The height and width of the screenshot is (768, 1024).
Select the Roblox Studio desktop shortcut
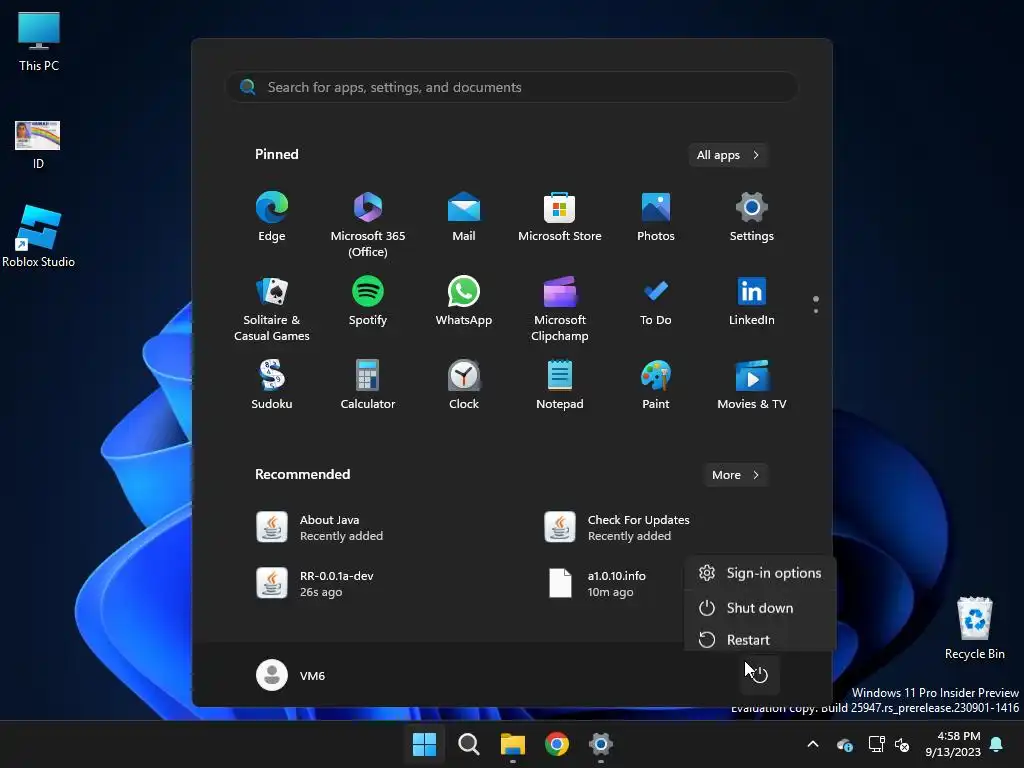pyautogui.click(x=39, y=236)
